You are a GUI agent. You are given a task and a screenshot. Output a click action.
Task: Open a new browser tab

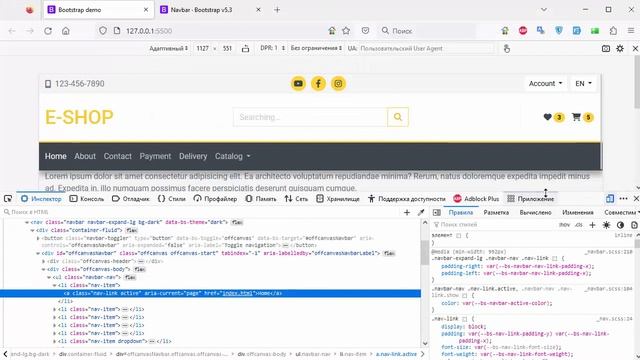(277, 9)
